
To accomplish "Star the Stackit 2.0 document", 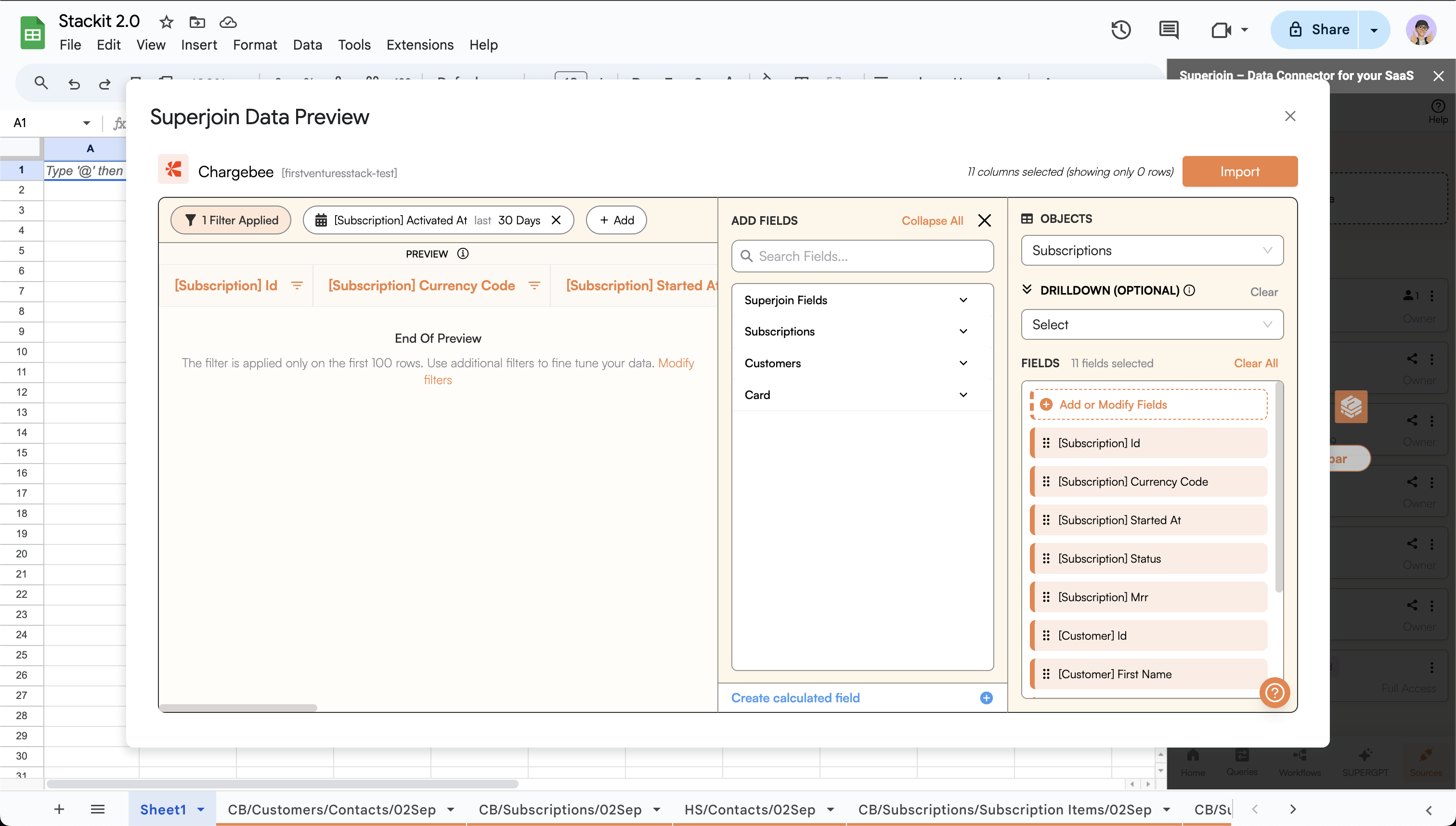I will 166,22.
